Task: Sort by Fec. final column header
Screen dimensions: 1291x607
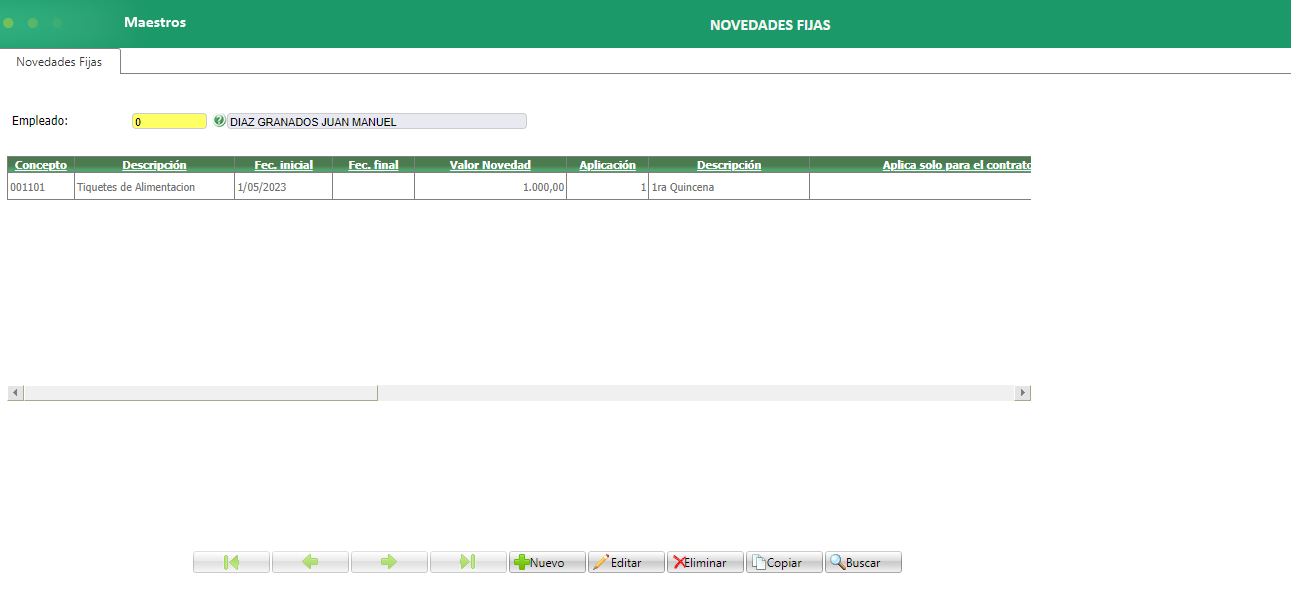Action: pos(373,165)
